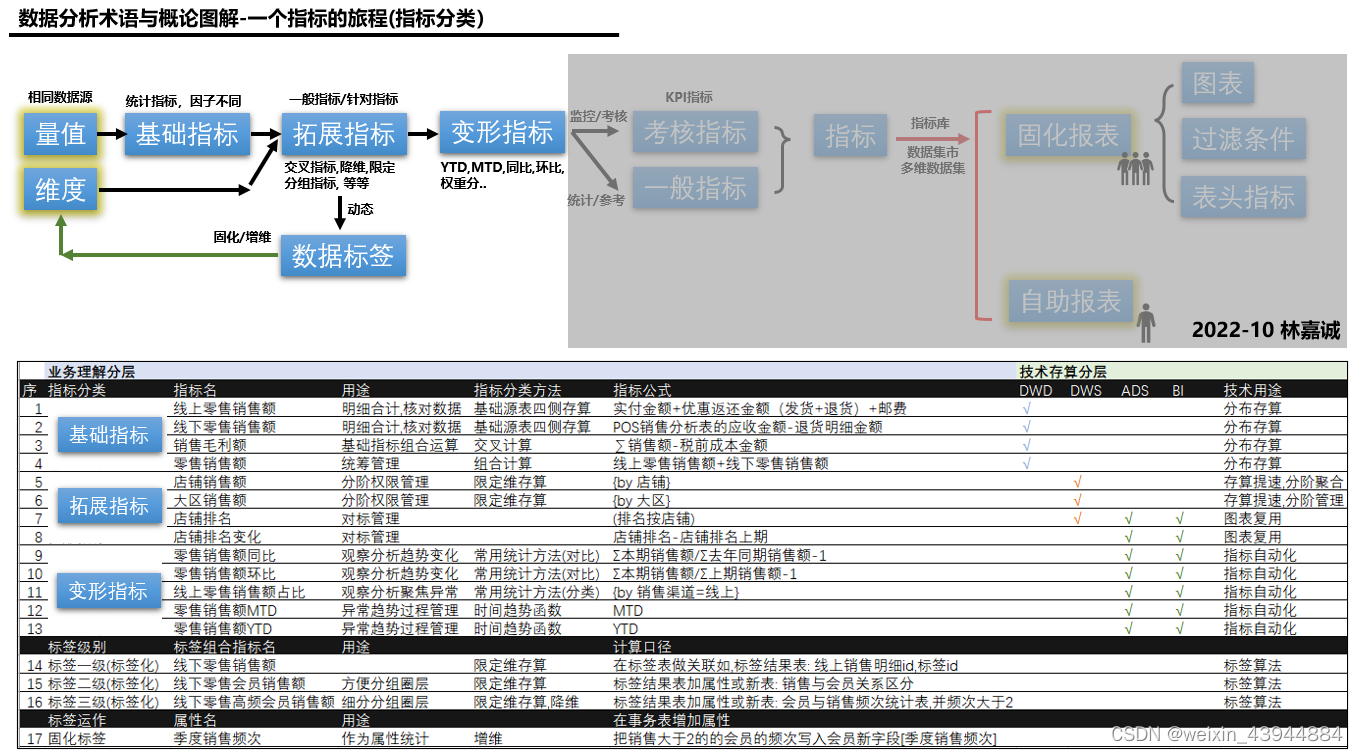The image size is (1358, 753).
Task: Select the greyed 固化报表 box
Action: (x=1067, y=136)
